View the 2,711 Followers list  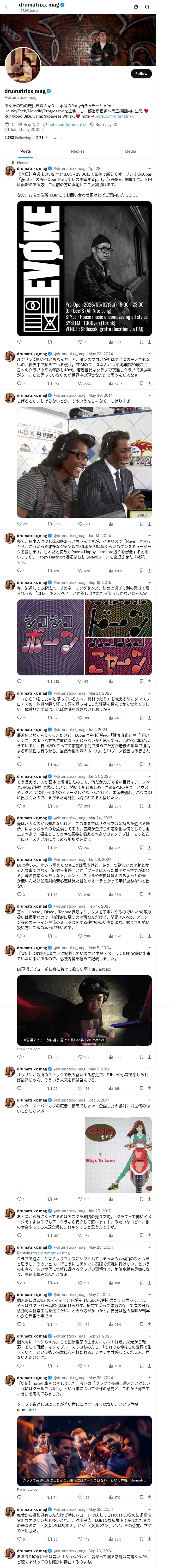(x=48, y=137)
